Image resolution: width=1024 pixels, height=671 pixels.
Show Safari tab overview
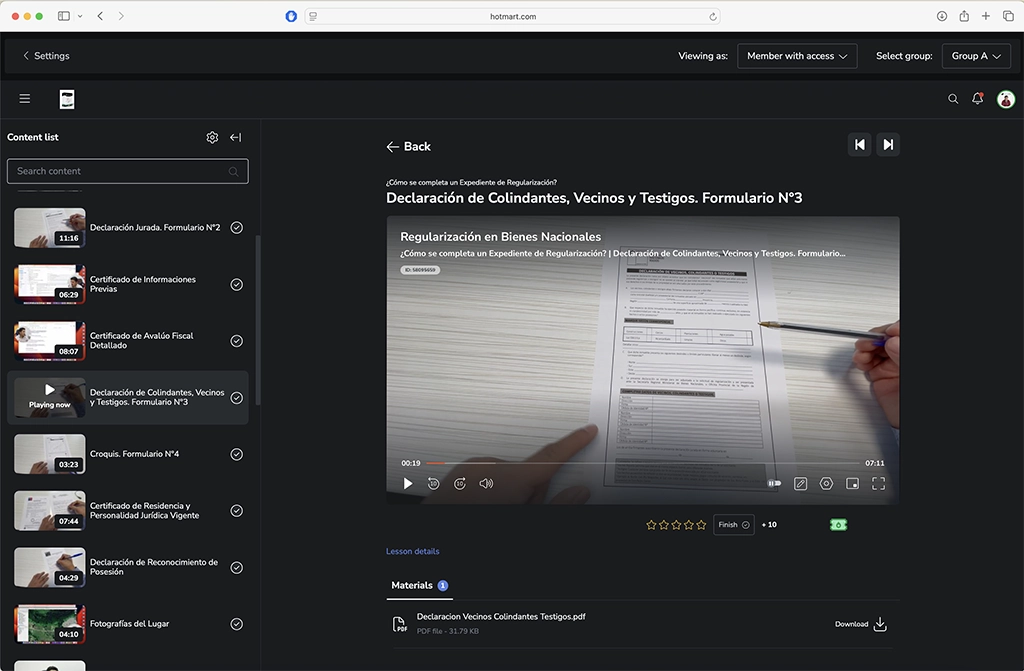click(x=1008, y=16)
